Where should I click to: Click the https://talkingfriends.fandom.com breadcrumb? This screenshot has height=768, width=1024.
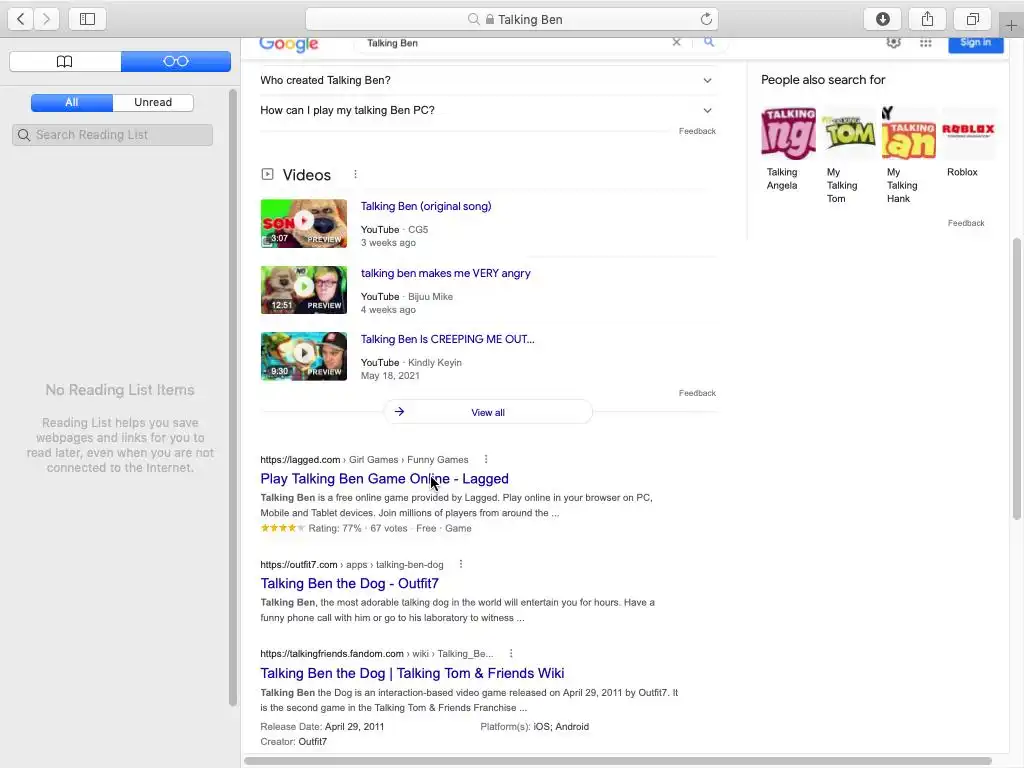coord(332,654)
